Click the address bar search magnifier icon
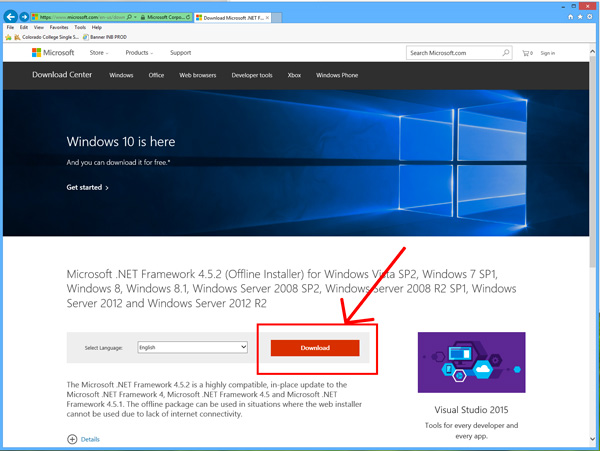The height and width of the screenshot is (451, 600). pos(129,17)
